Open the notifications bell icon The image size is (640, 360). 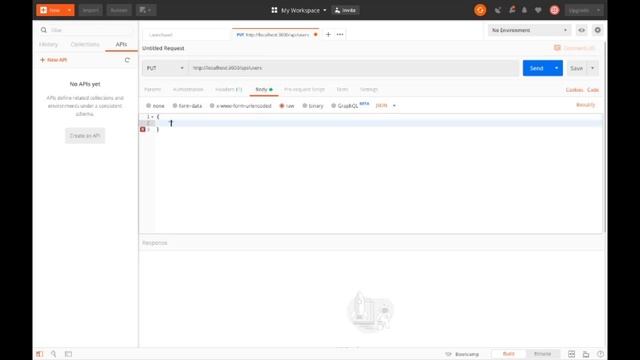point(524,10)
